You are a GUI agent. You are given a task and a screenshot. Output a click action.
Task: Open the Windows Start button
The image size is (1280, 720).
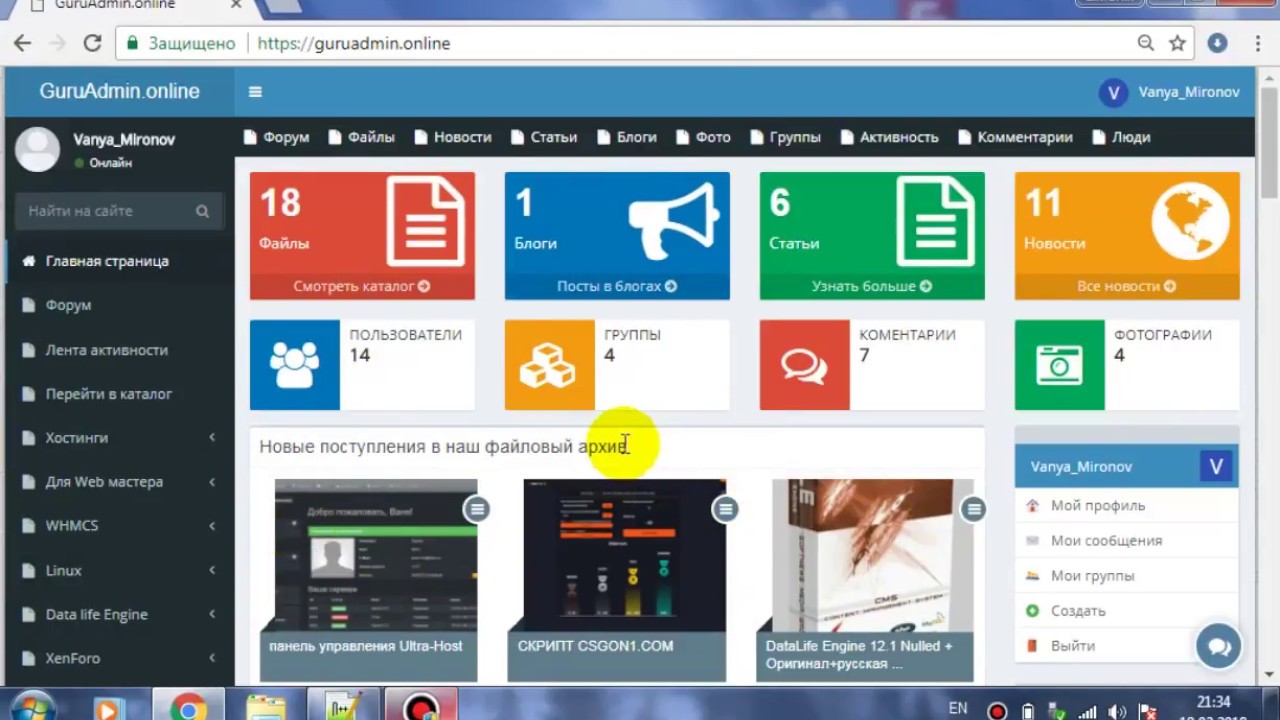click(32, 706)
